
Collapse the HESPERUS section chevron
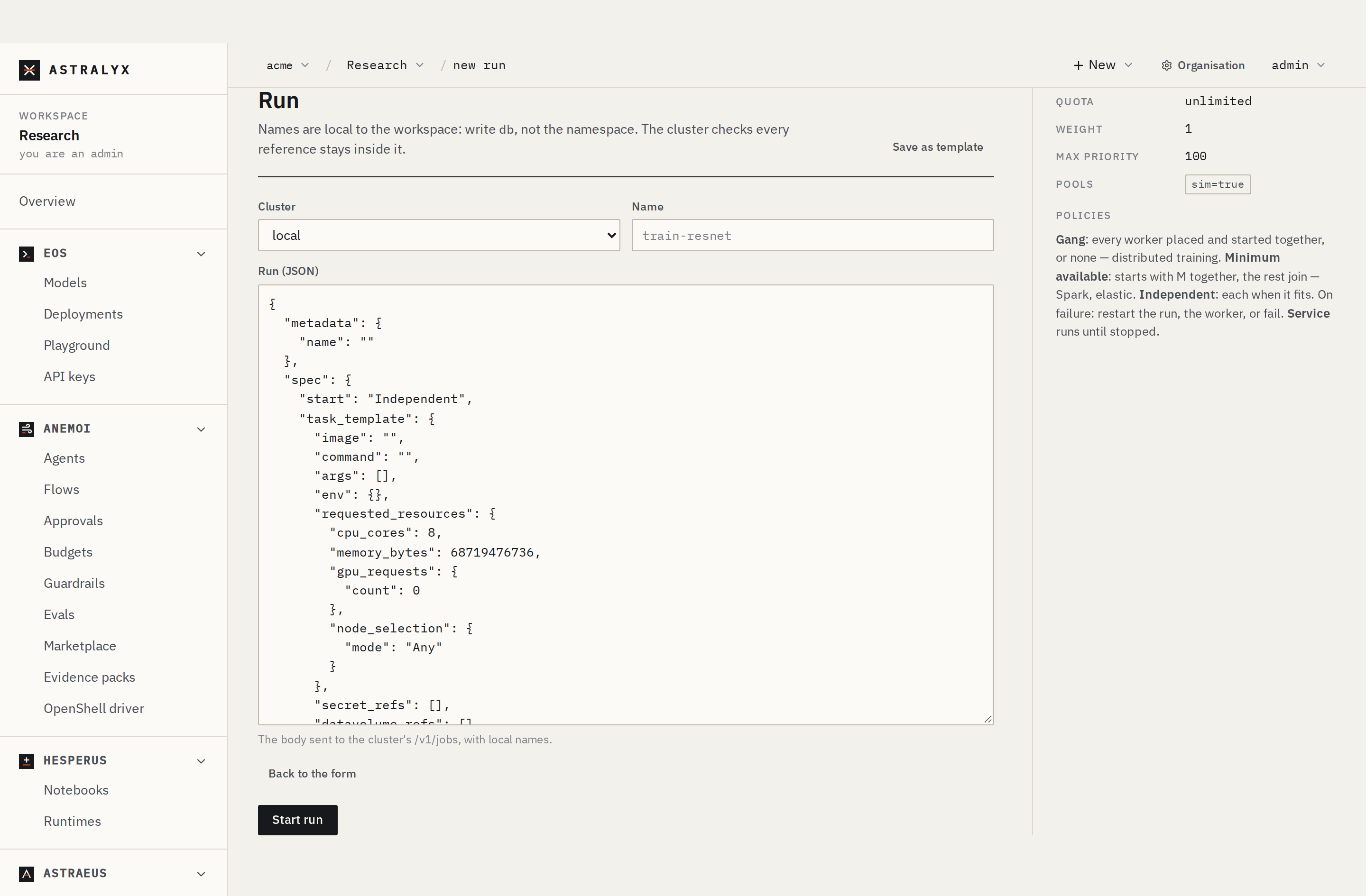click(202, 760)
